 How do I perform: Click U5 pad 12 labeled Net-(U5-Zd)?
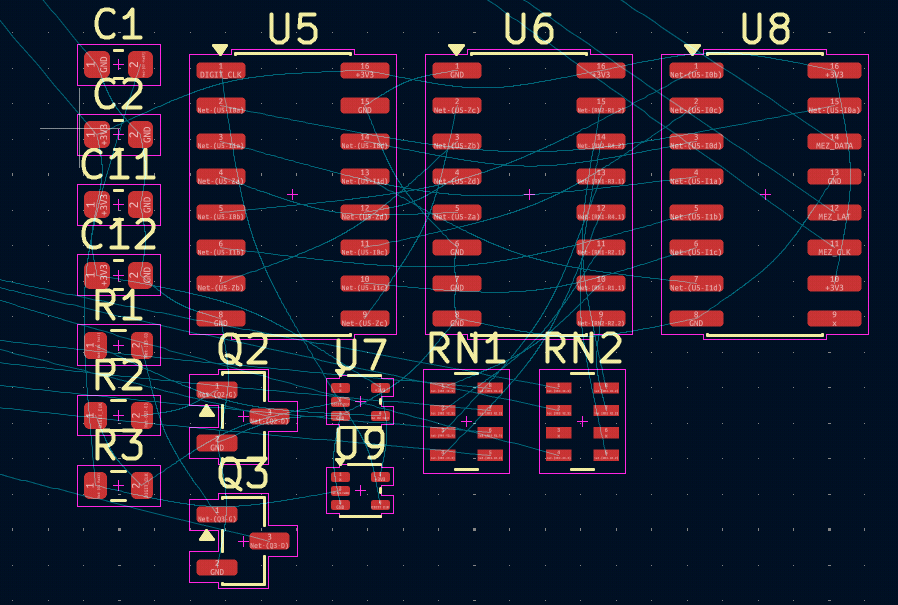coord(365,213)
